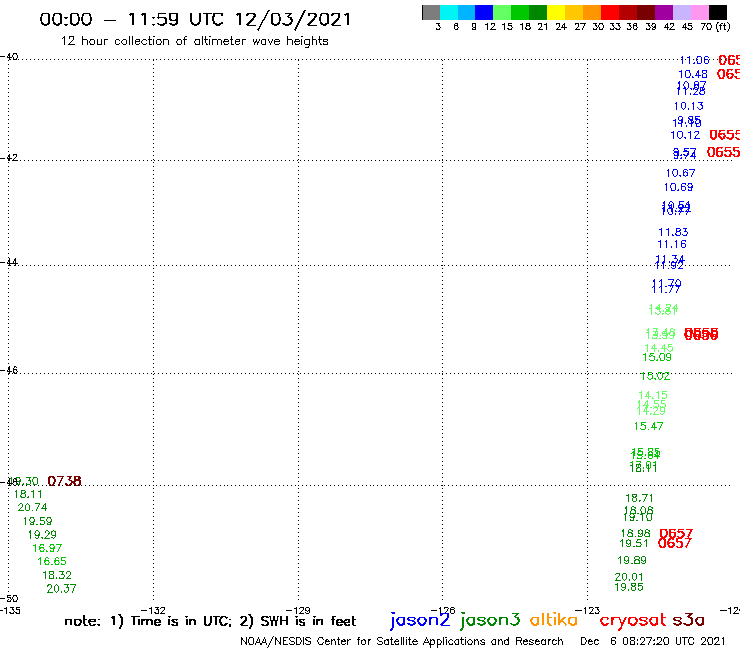
Task: Click the 10.13 wave height value
Action: pos(689,106)
